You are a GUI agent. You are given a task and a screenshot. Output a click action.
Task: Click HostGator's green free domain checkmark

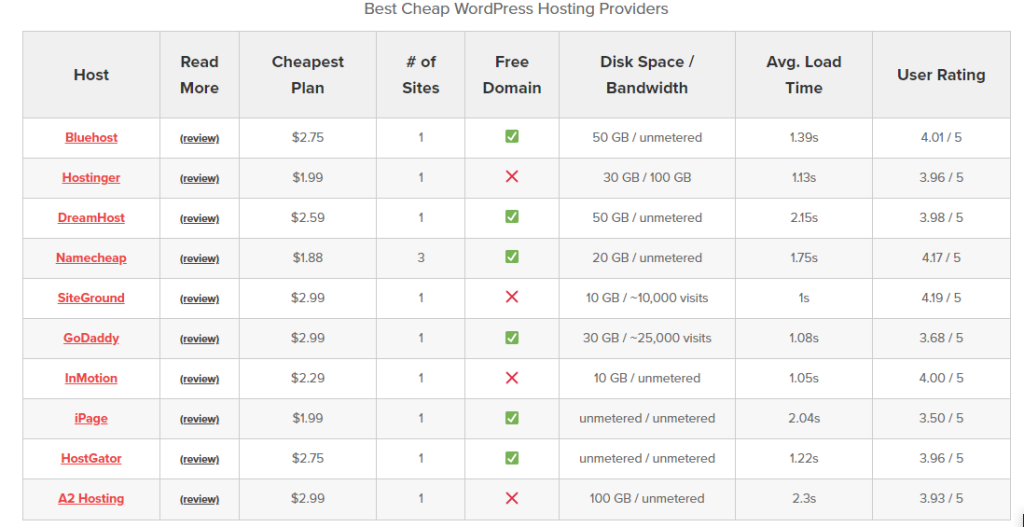coord(512,457)
